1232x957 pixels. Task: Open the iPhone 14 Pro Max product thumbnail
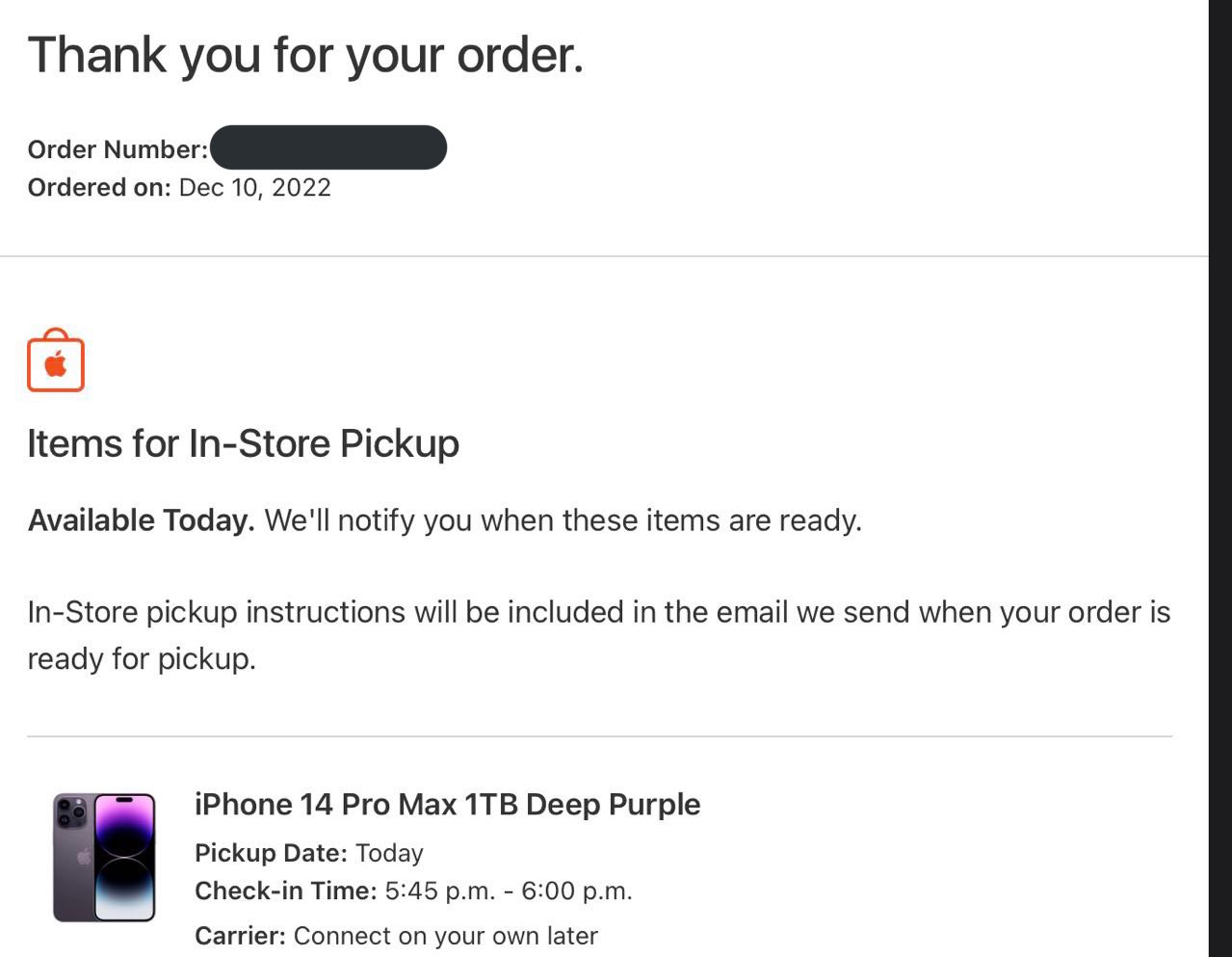pyautogui.click(x=104, y=857)
